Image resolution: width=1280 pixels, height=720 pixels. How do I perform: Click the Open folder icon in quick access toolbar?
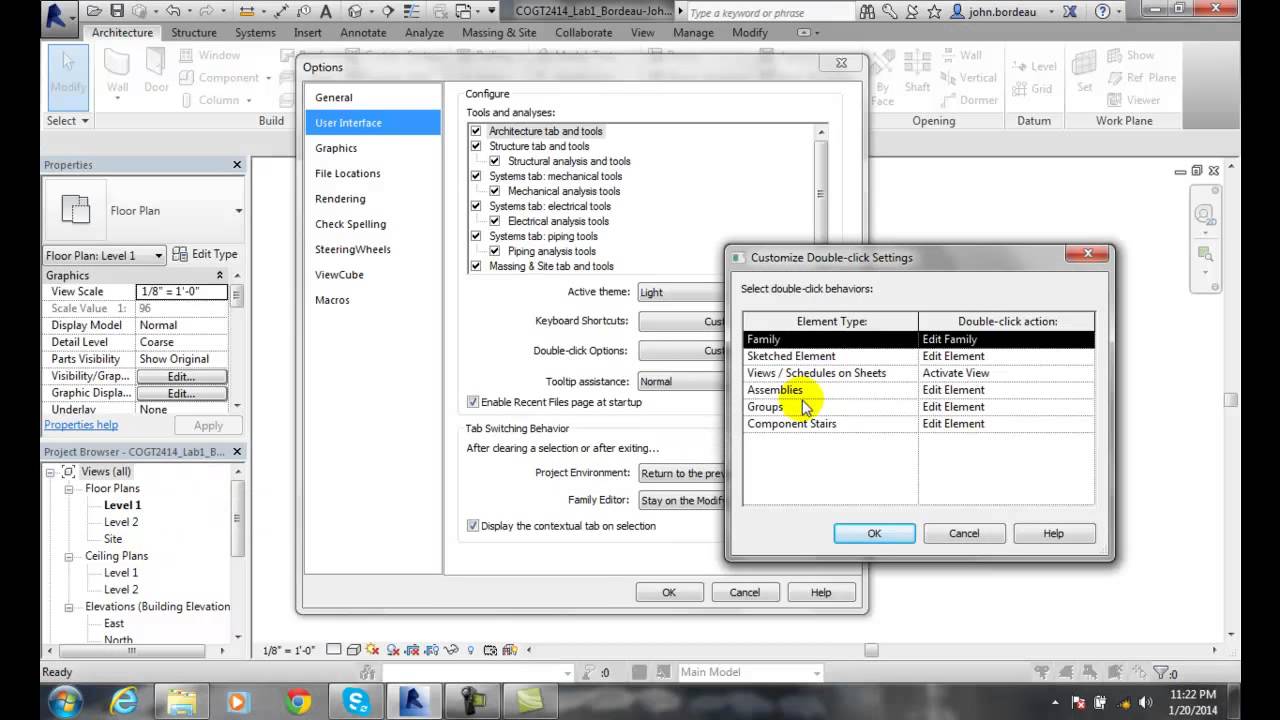[x=94, y=12]
